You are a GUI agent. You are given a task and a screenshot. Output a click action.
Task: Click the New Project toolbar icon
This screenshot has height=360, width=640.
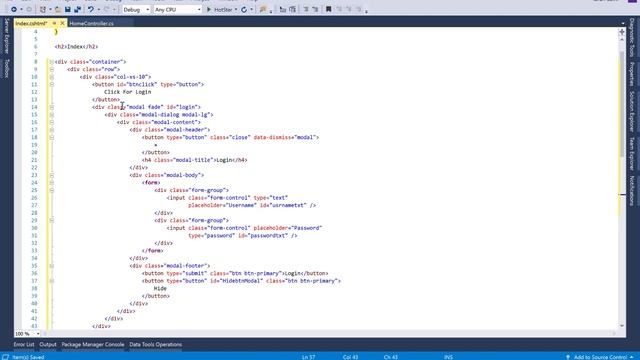(43, 9)
